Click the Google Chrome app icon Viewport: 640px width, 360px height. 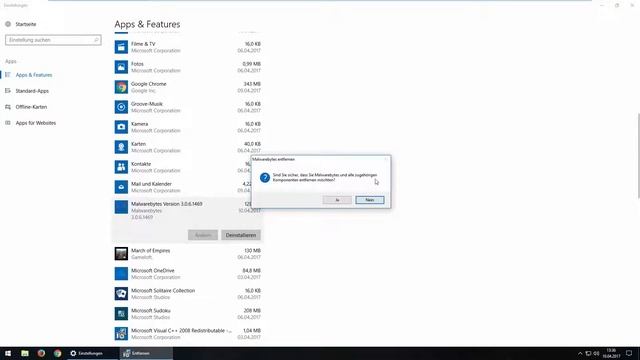pos(121,87)
